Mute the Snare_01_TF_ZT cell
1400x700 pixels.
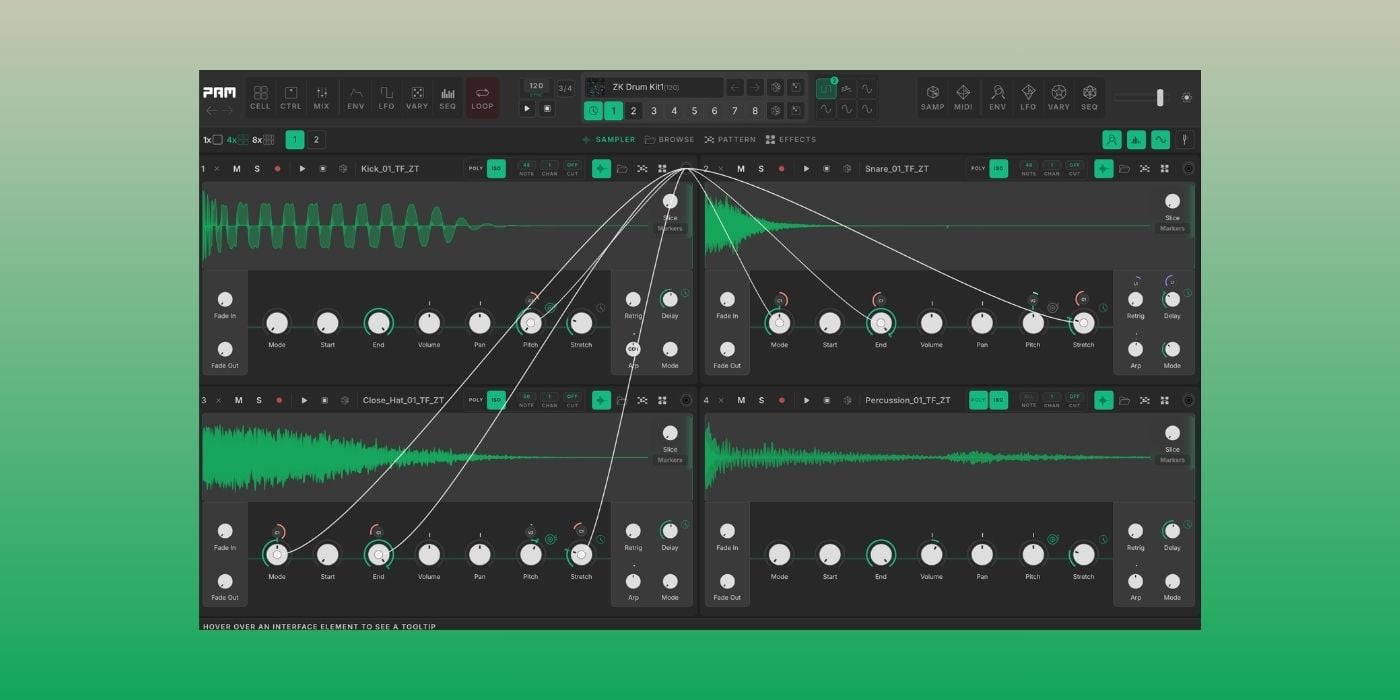741,169
